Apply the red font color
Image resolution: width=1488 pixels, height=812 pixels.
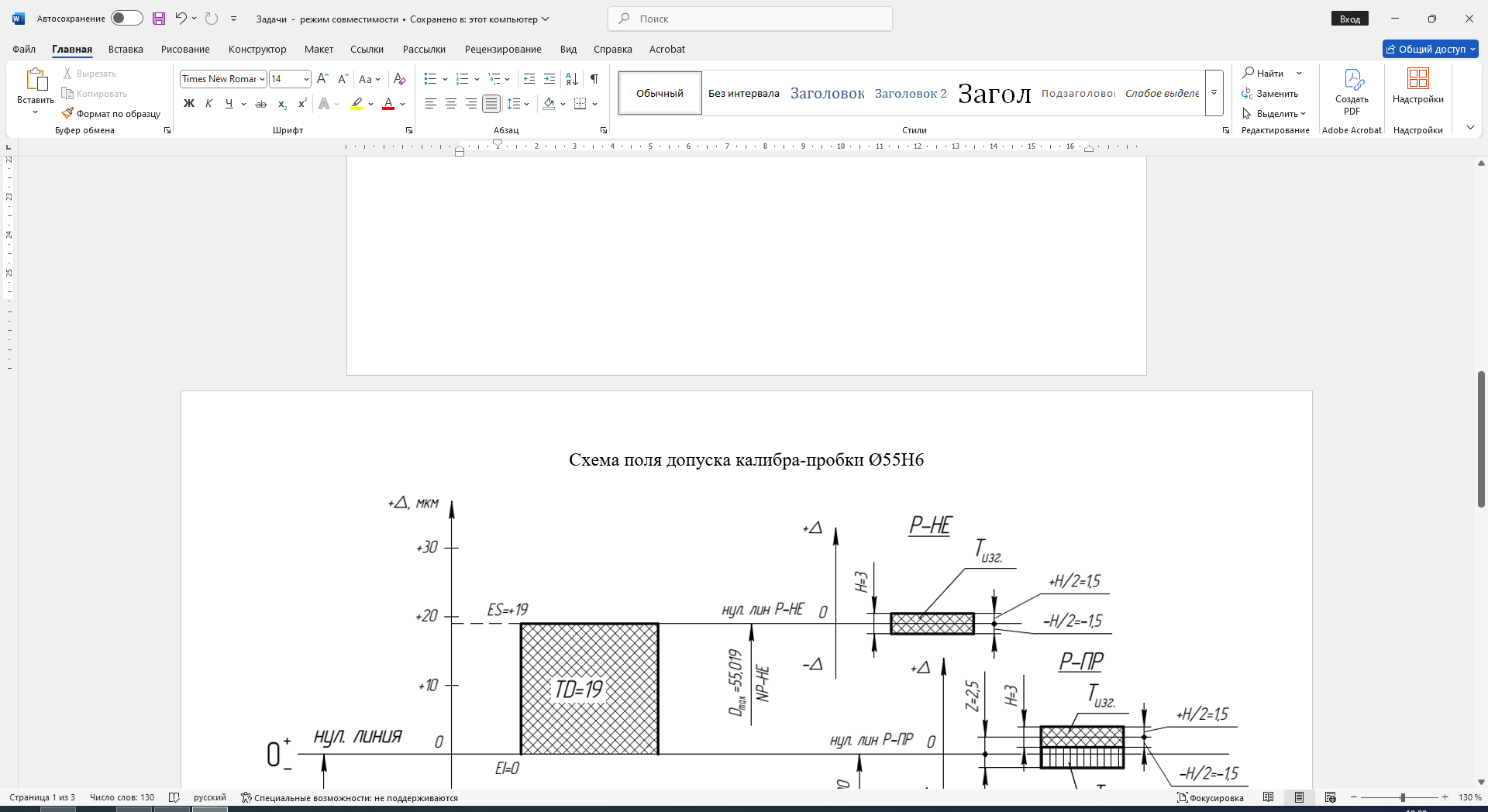(388, 104)
